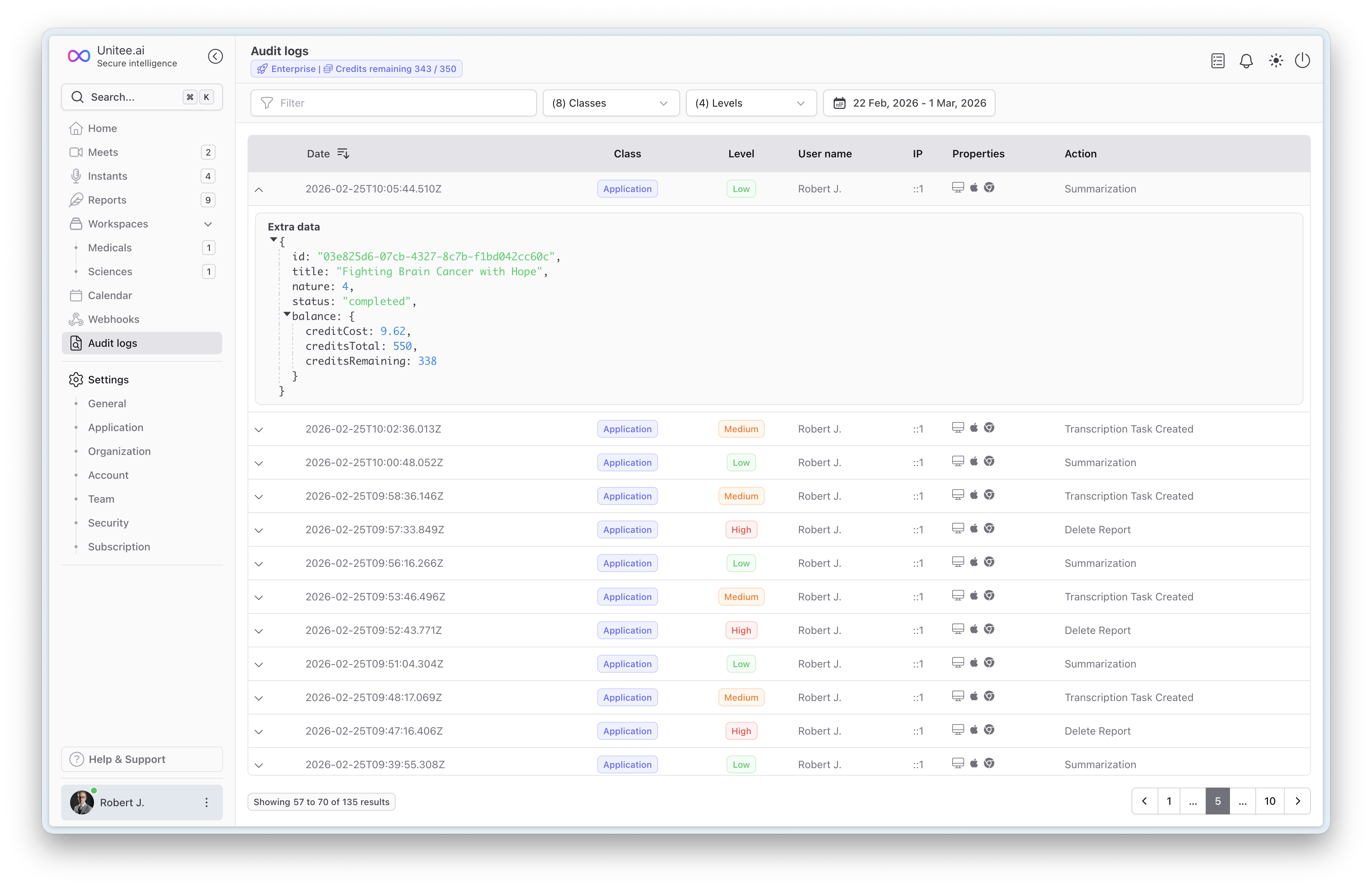Open the Home page
The image size is (1372, 889).
[x=142, y=128]
